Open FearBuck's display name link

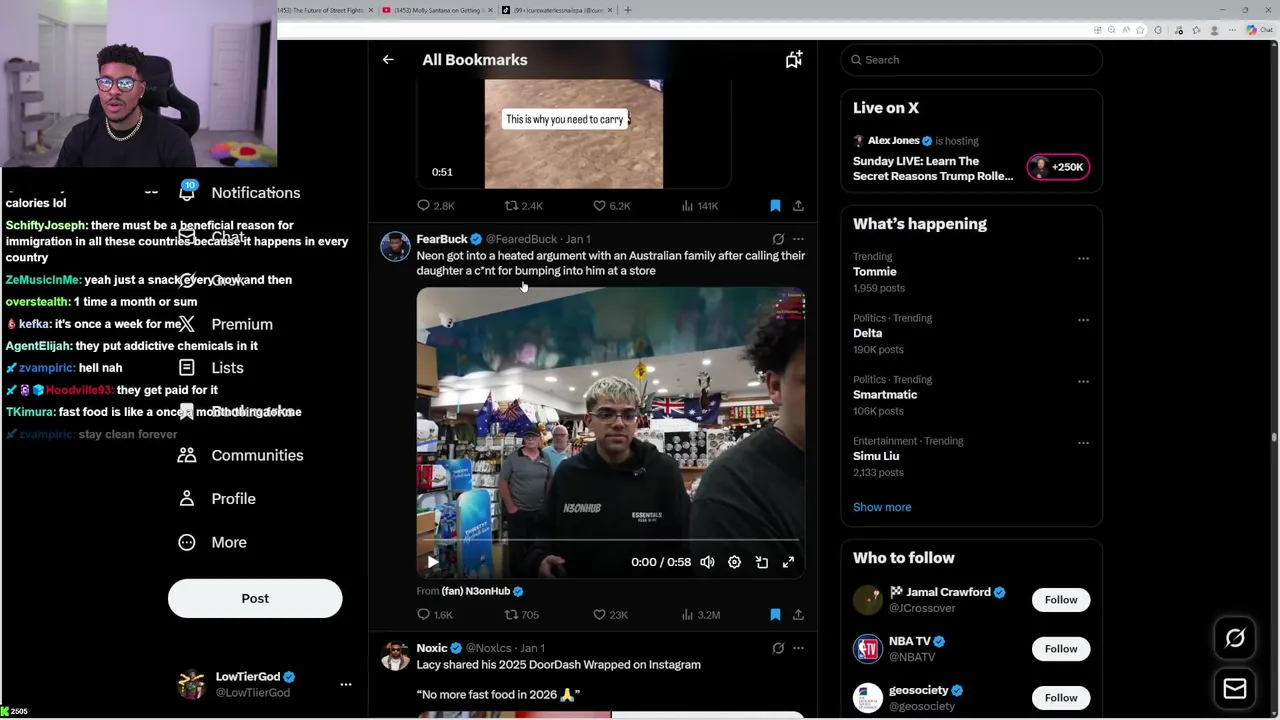[x=442, y=239]
